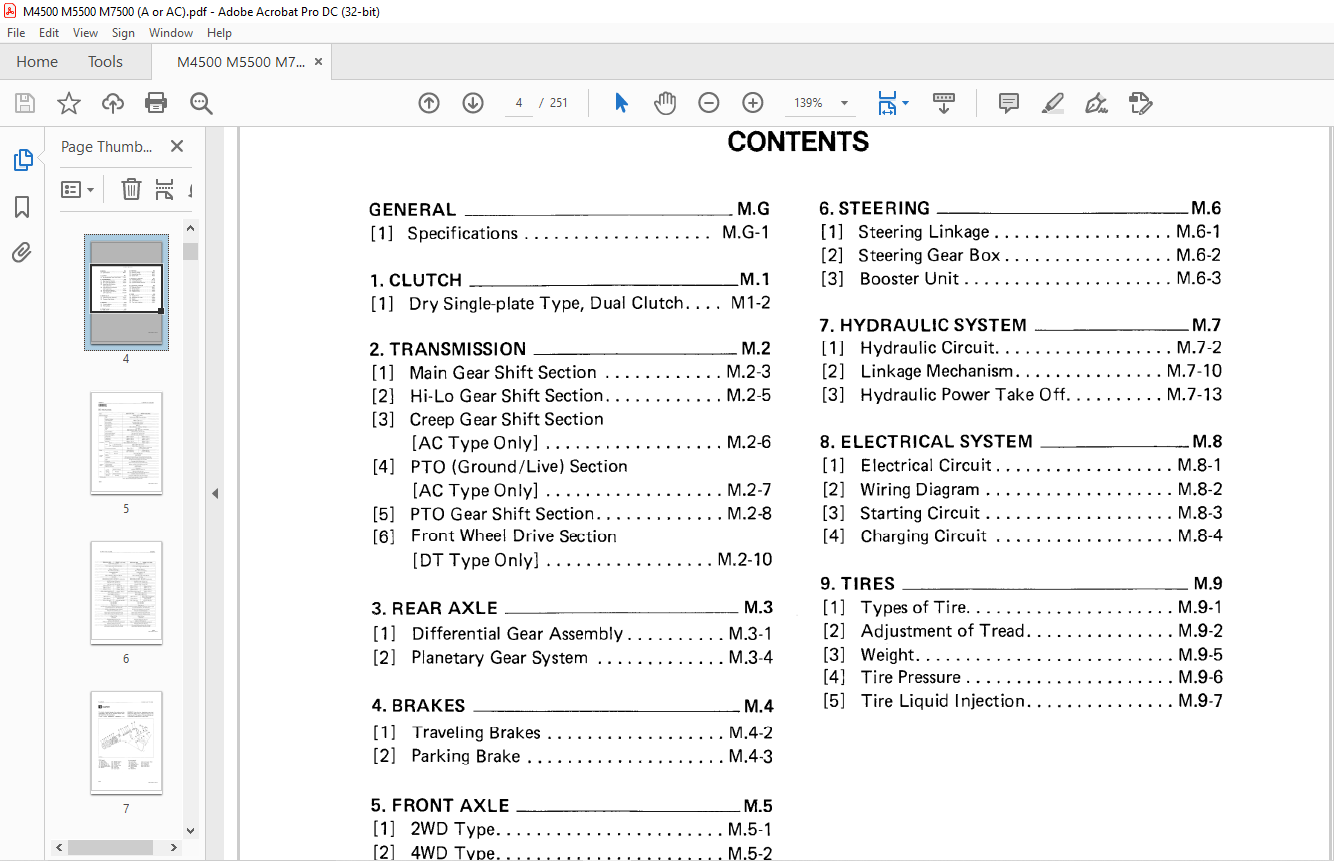
Task: Click 'Adjustment of Tread' entry
Action: [x=943, y=631]
